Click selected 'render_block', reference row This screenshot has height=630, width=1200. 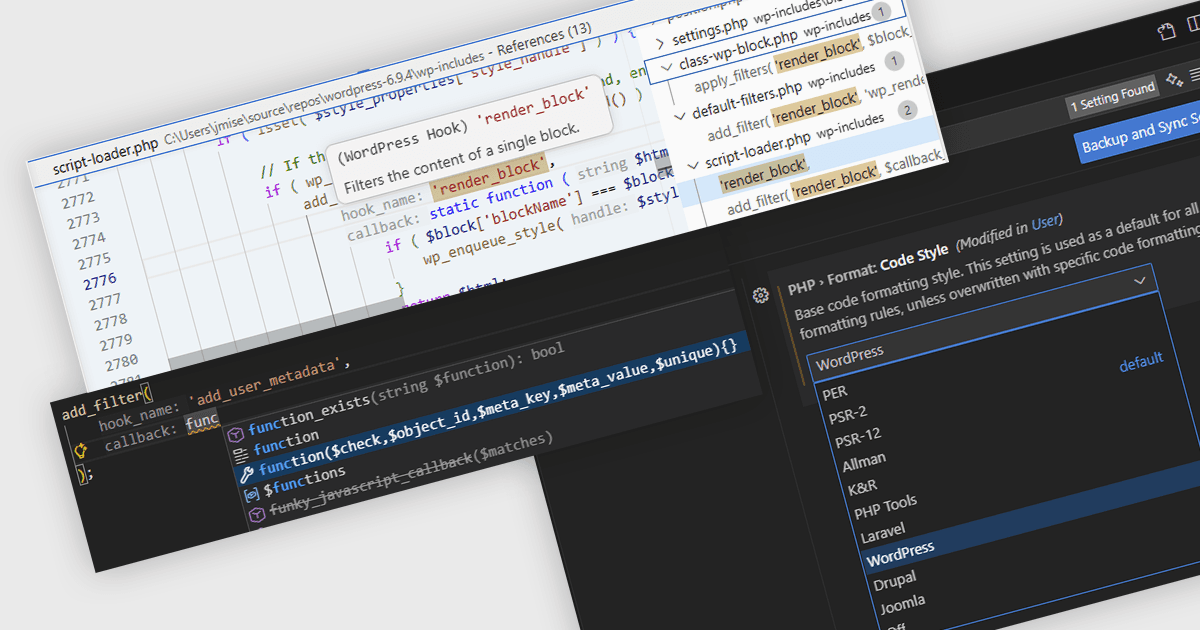(x=765, y=173)
